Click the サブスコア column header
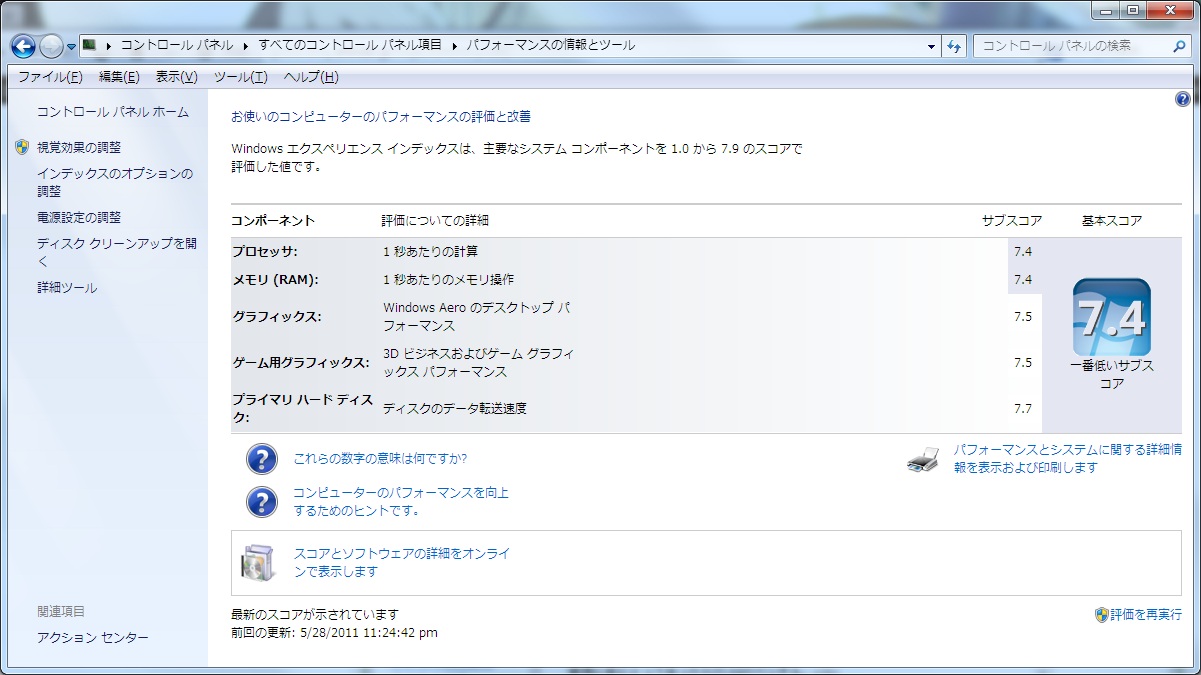The image size is (1201, 675). (x=1012, y=220)
